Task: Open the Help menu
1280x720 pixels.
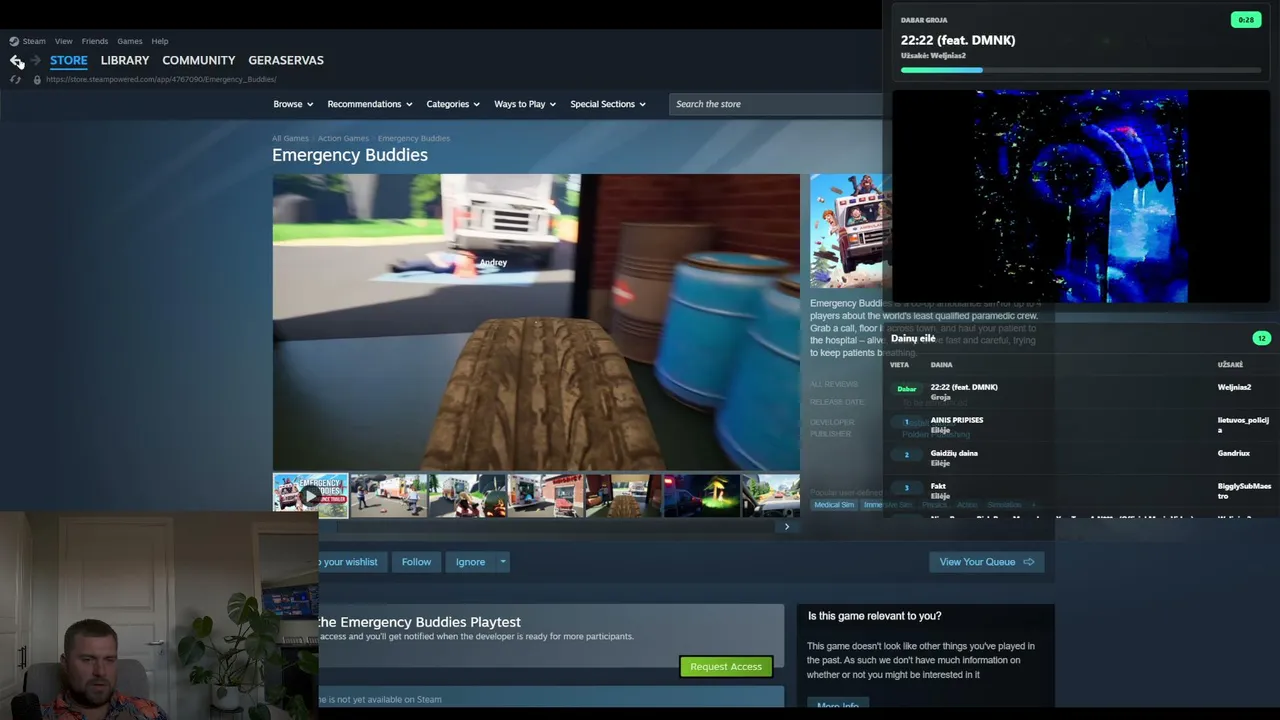Action: [160, 41]
